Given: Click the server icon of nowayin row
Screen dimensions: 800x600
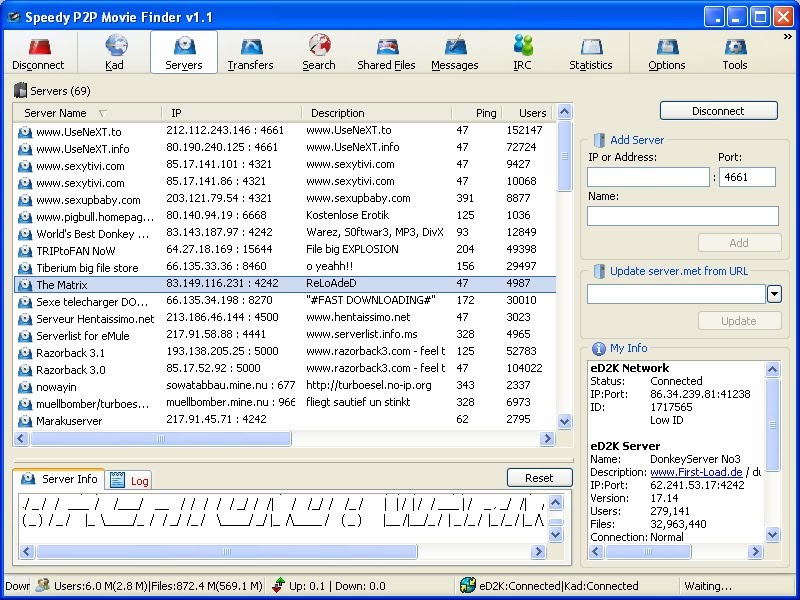Looking at the screenshot, I should pos(25,387).
